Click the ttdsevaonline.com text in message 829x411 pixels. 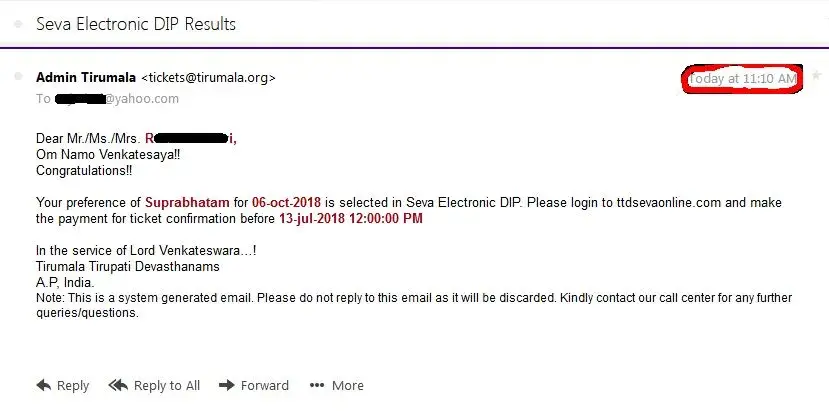pyautogui.click(x=665, y=202)
